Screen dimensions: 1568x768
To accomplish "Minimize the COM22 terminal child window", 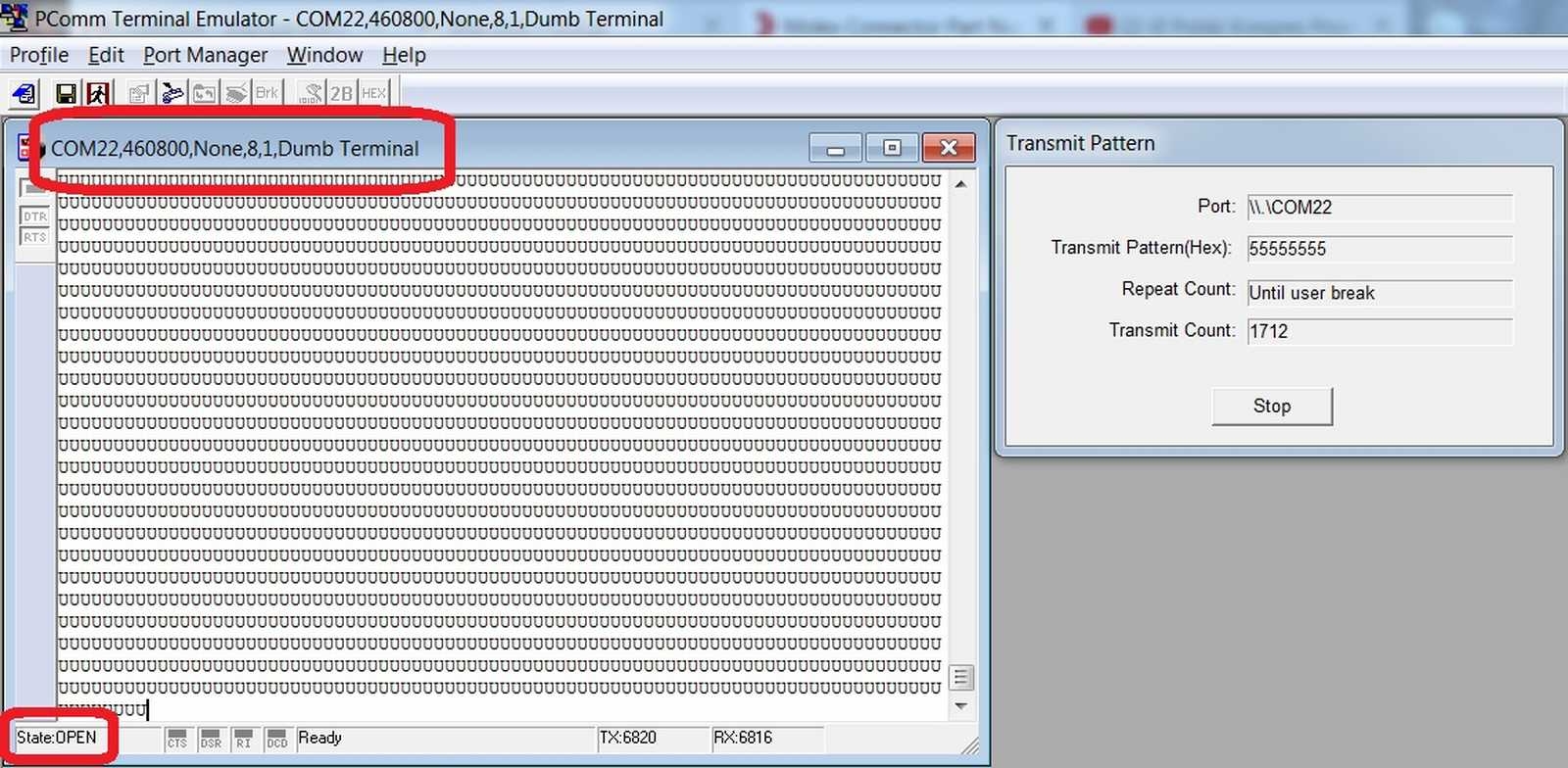I will tap(836, 148).
